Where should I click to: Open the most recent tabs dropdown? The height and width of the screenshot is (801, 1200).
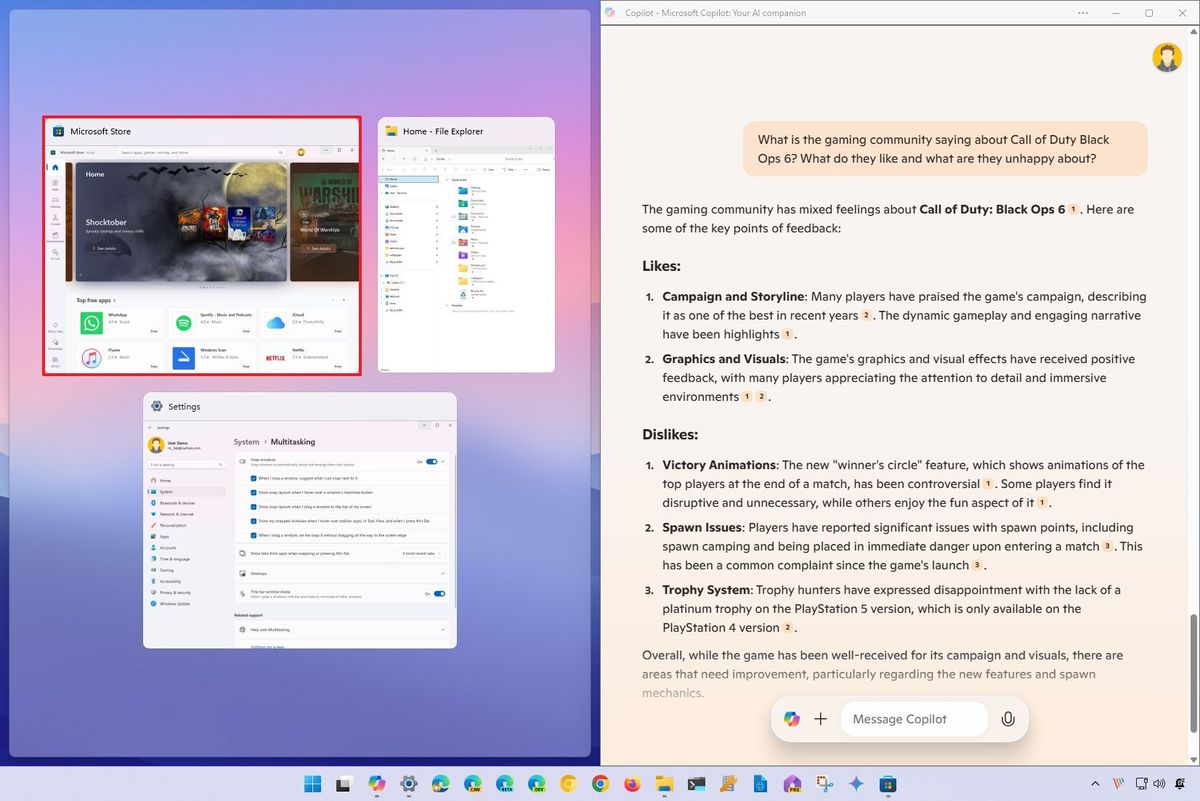pyautogui.click(x=421, y=554)
